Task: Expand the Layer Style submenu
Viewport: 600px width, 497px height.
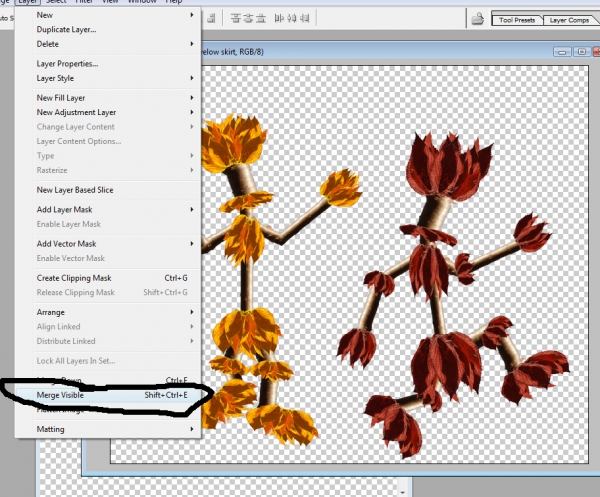Action: 108,78
